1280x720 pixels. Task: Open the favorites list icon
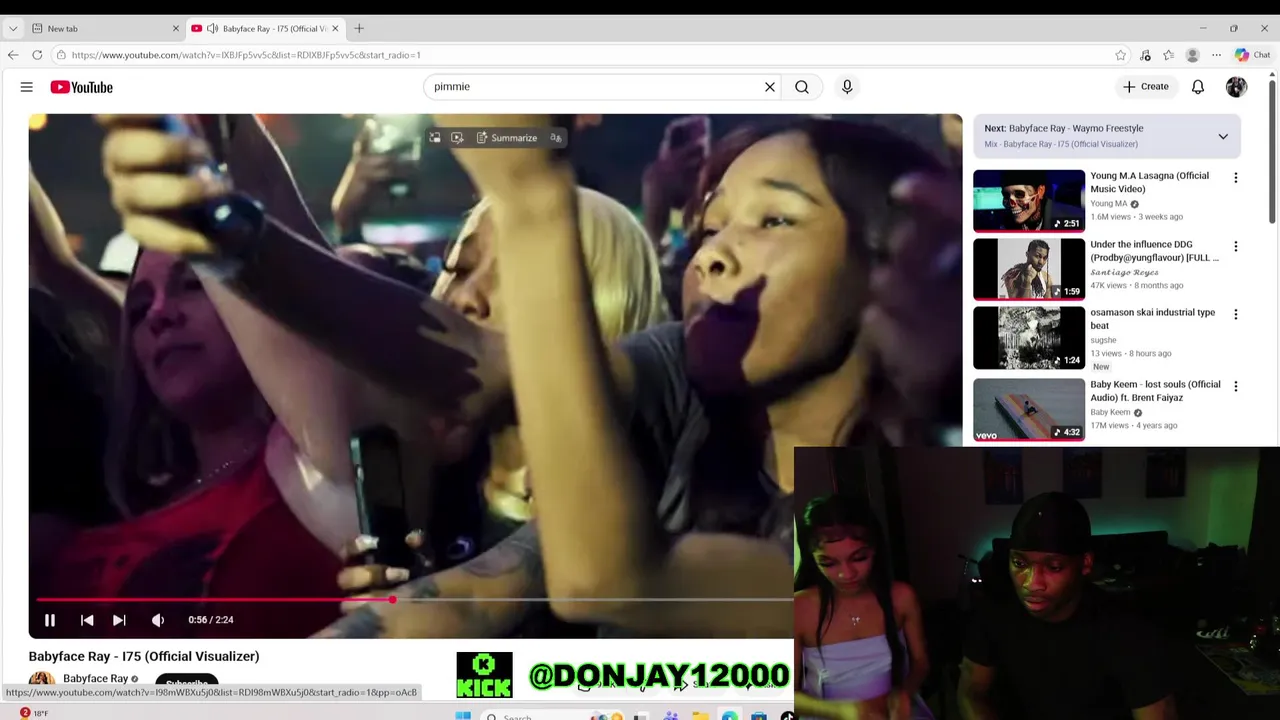pos(1168,55)
